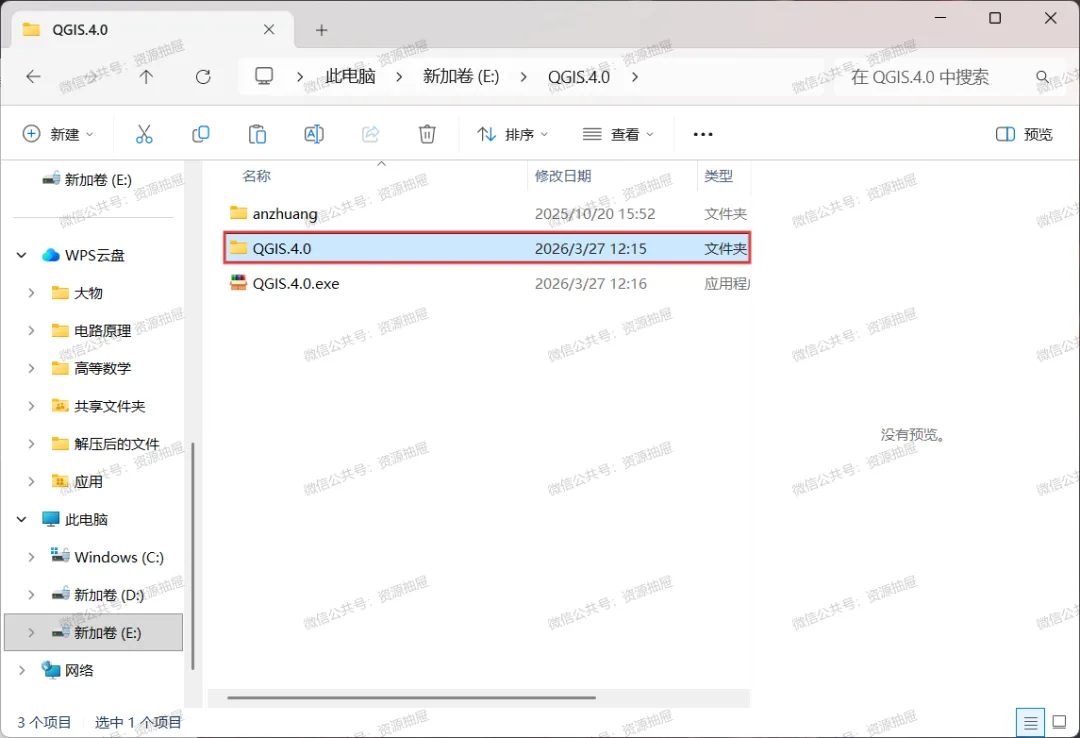Go forward with the right arrow
This screenshot has height=738, width=1080.
[x=92, y=76]
